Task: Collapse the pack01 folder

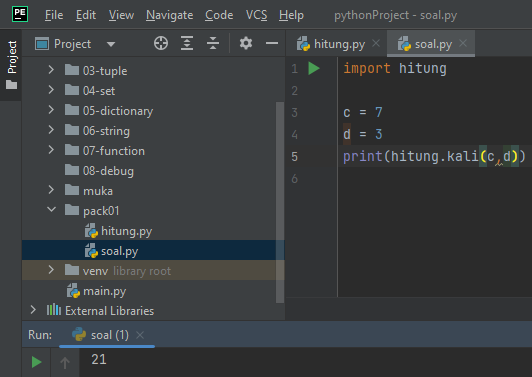Action: pyautogui.click(x=51, y=210)
